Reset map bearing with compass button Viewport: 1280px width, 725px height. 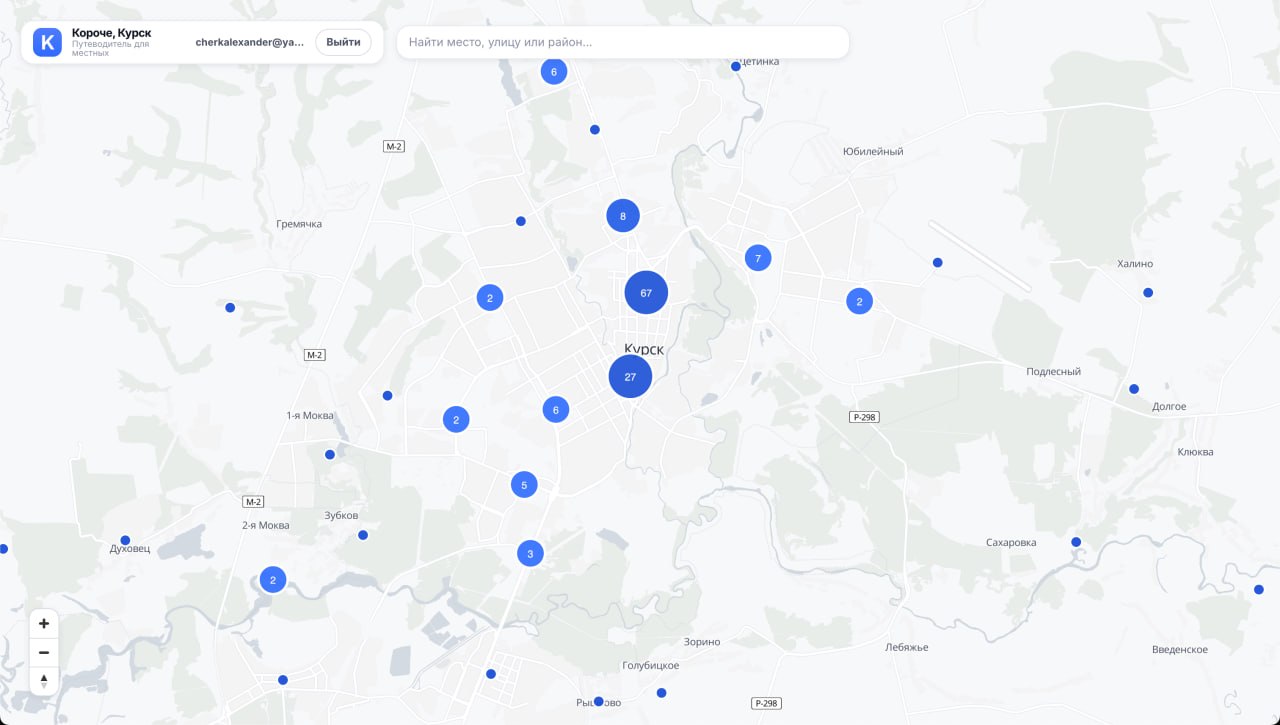[44, 681]
